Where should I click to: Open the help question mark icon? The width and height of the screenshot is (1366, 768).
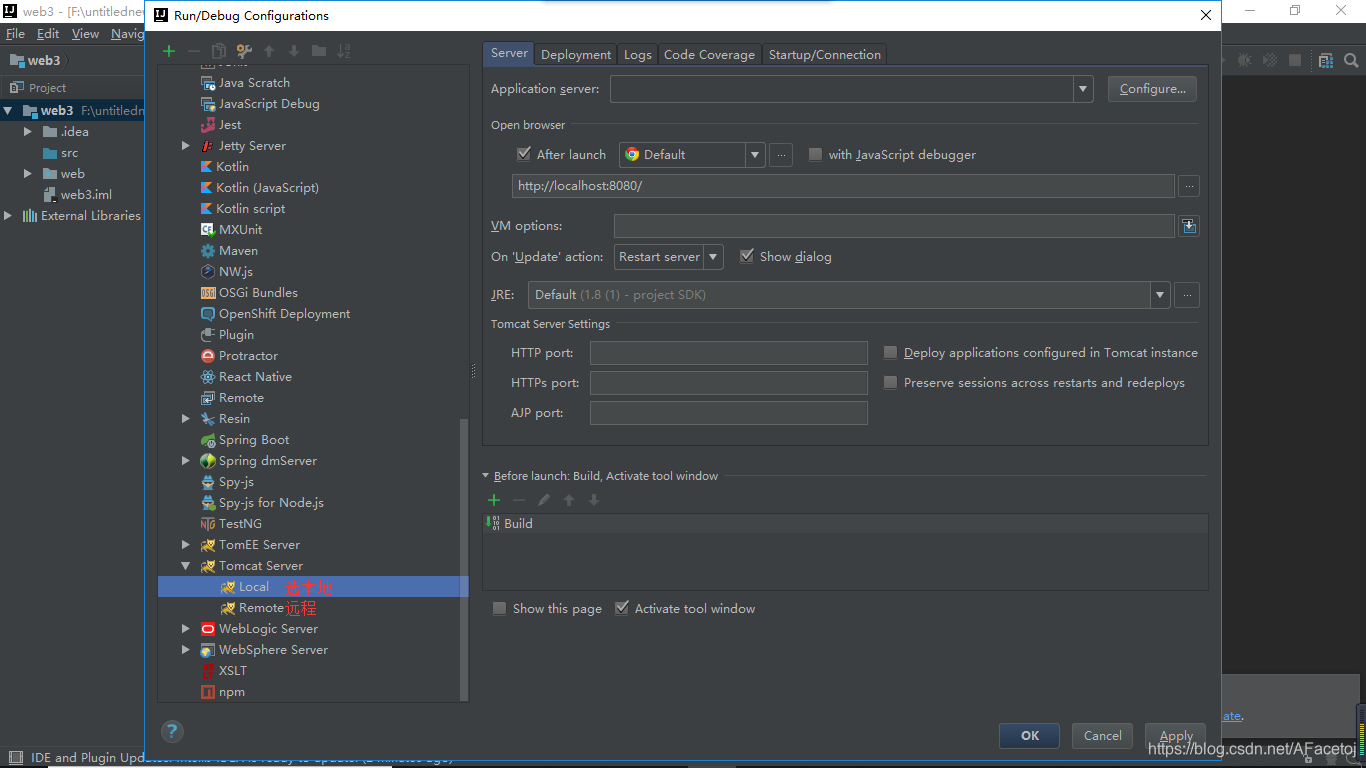(171, 731)
